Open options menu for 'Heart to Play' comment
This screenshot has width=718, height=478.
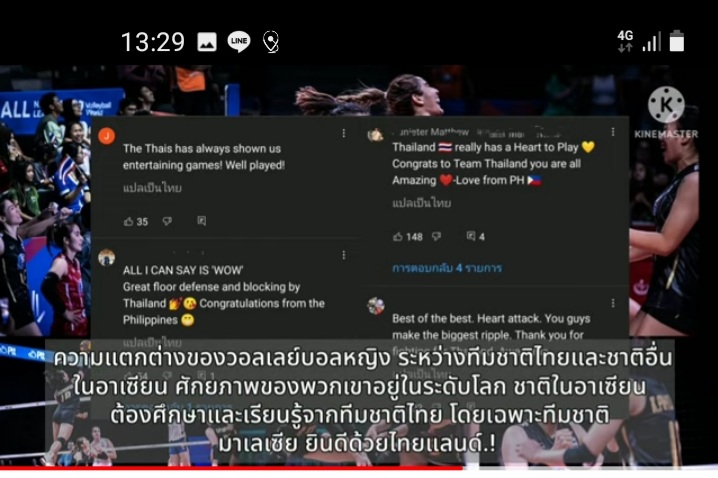[613, 132]
